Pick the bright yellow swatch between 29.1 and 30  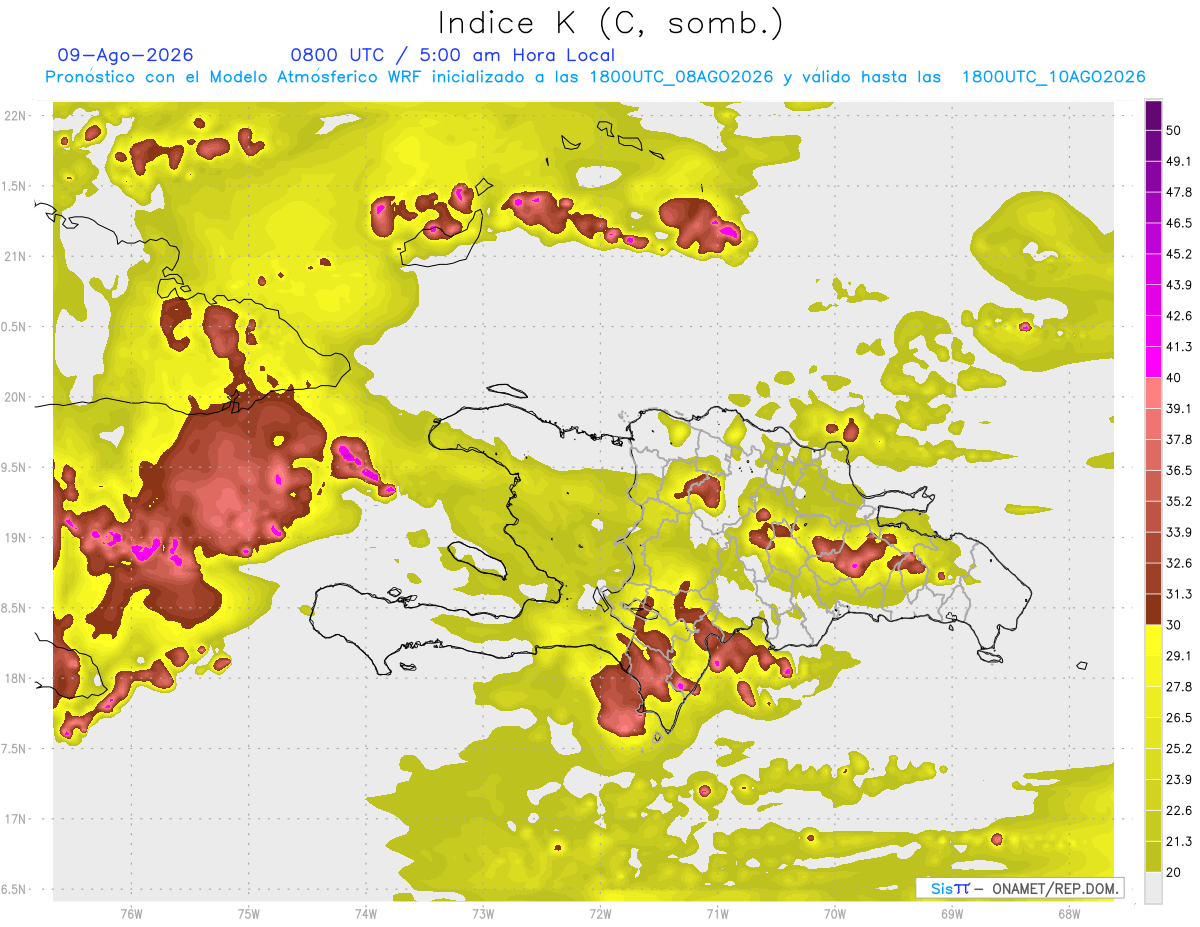(1153, 640)
